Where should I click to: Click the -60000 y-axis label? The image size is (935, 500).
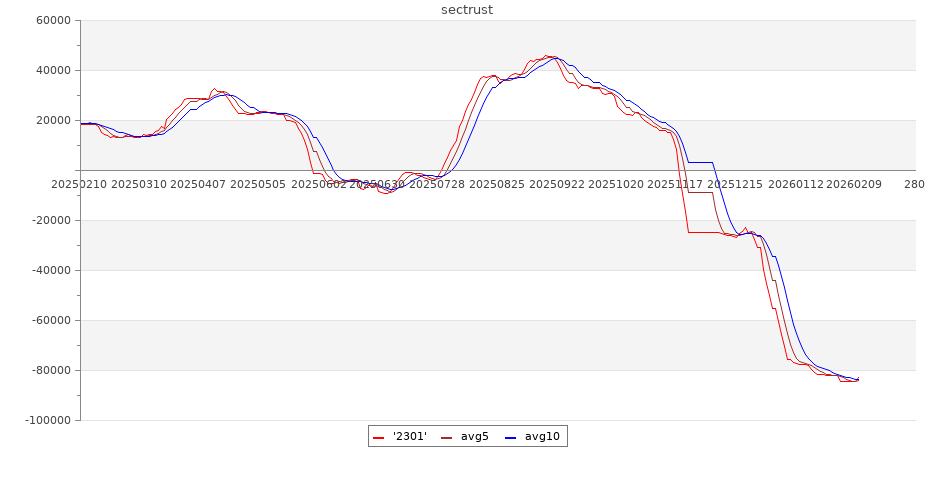50,321
